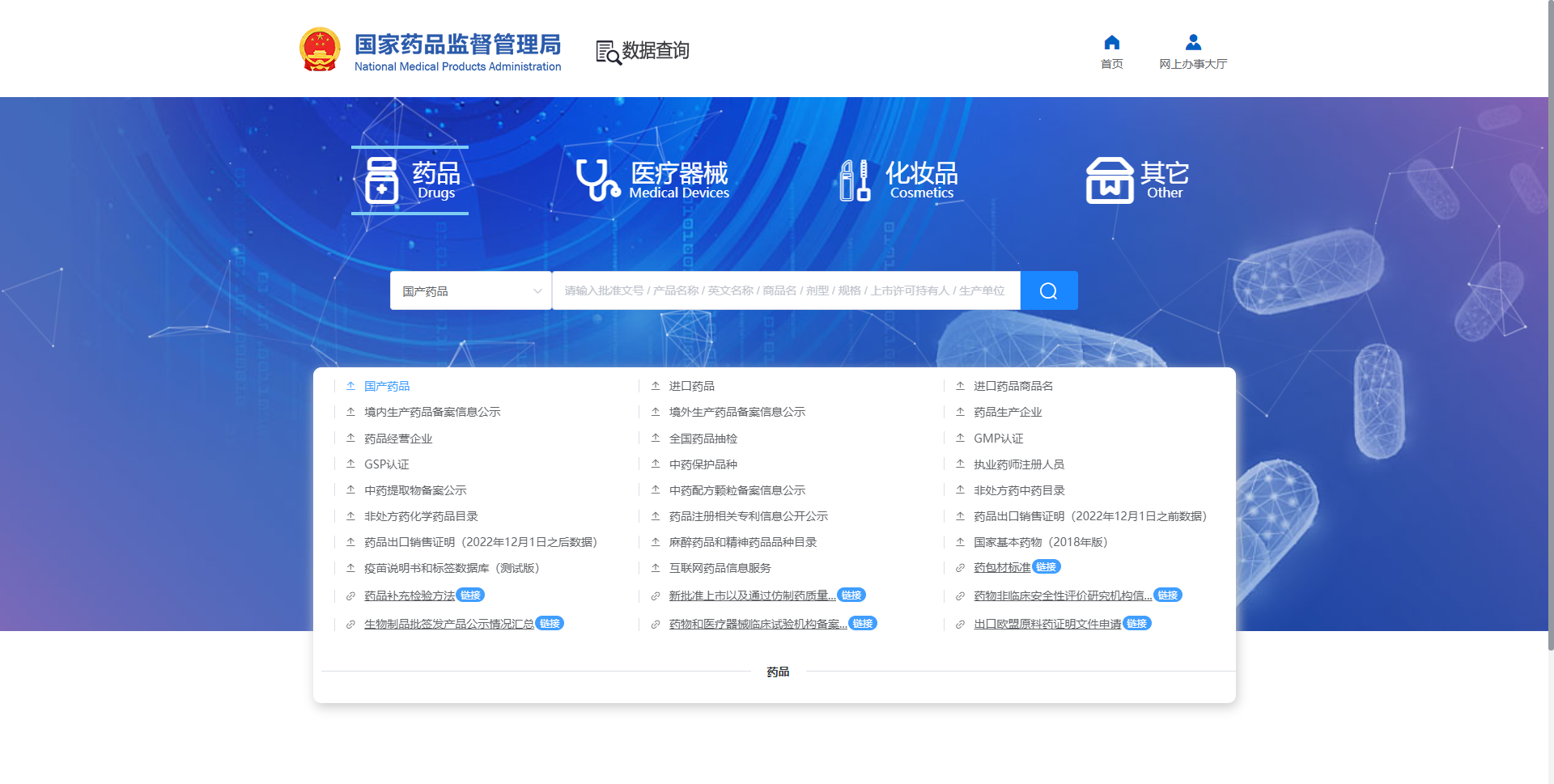Screen dimensions: 1554x784
Task: Expand the 国产药品 category dropdown
Action: [470, 290]
